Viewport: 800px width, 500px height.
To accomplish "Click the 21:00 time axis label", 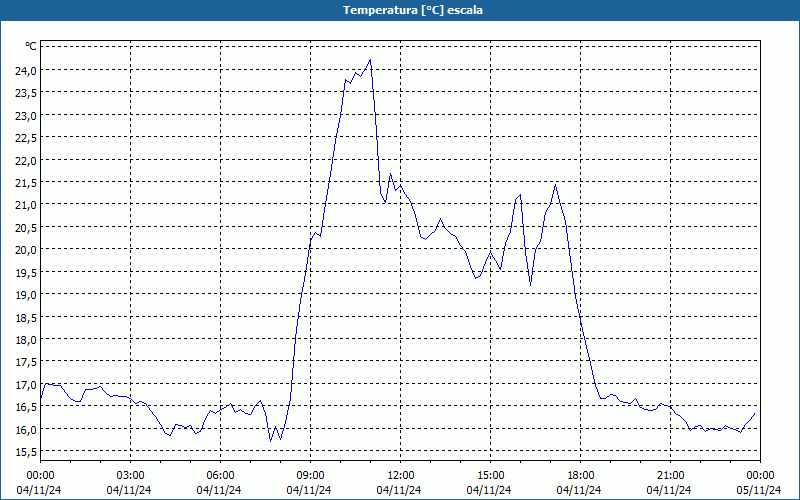I will pos(670,475).
